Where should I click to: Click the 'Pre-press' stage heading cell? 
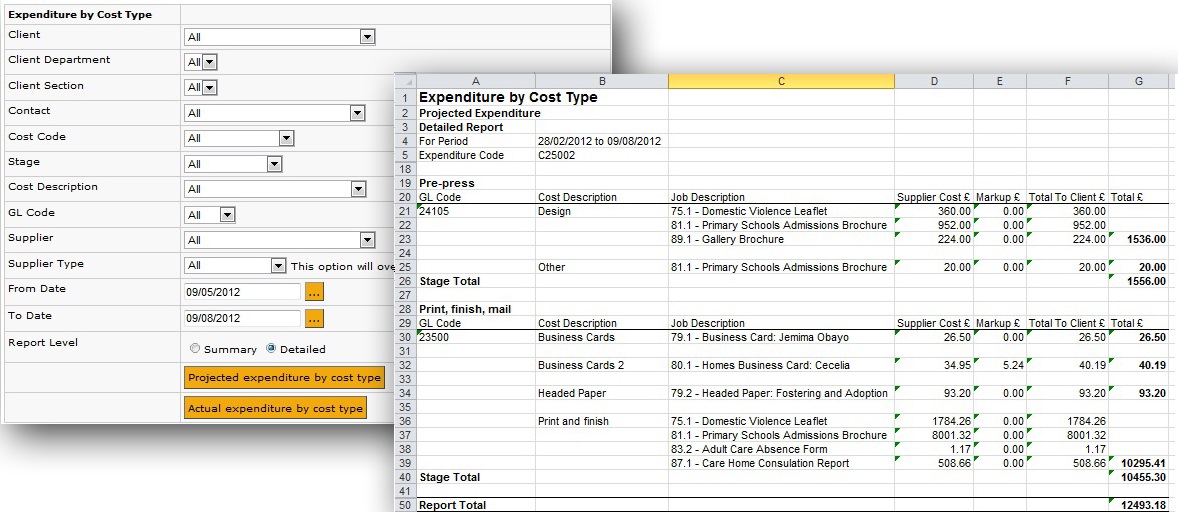pyautogui.click(x=446, y=183)
